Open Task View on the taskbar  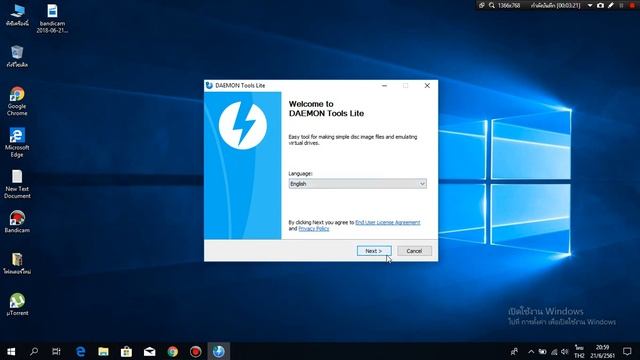click(x=56, y=351)
